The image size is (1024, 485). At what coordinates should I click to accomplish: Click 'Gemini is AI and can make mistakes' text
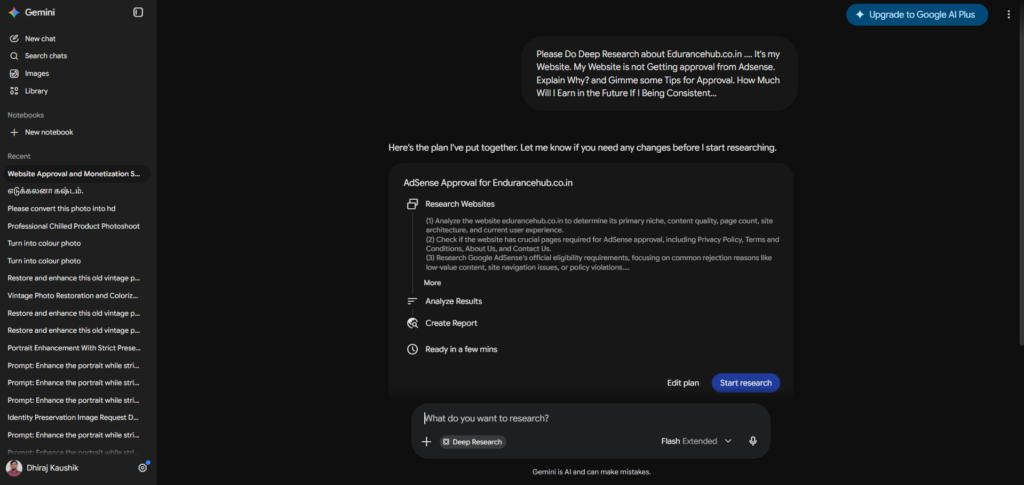(x=591, y=472)
